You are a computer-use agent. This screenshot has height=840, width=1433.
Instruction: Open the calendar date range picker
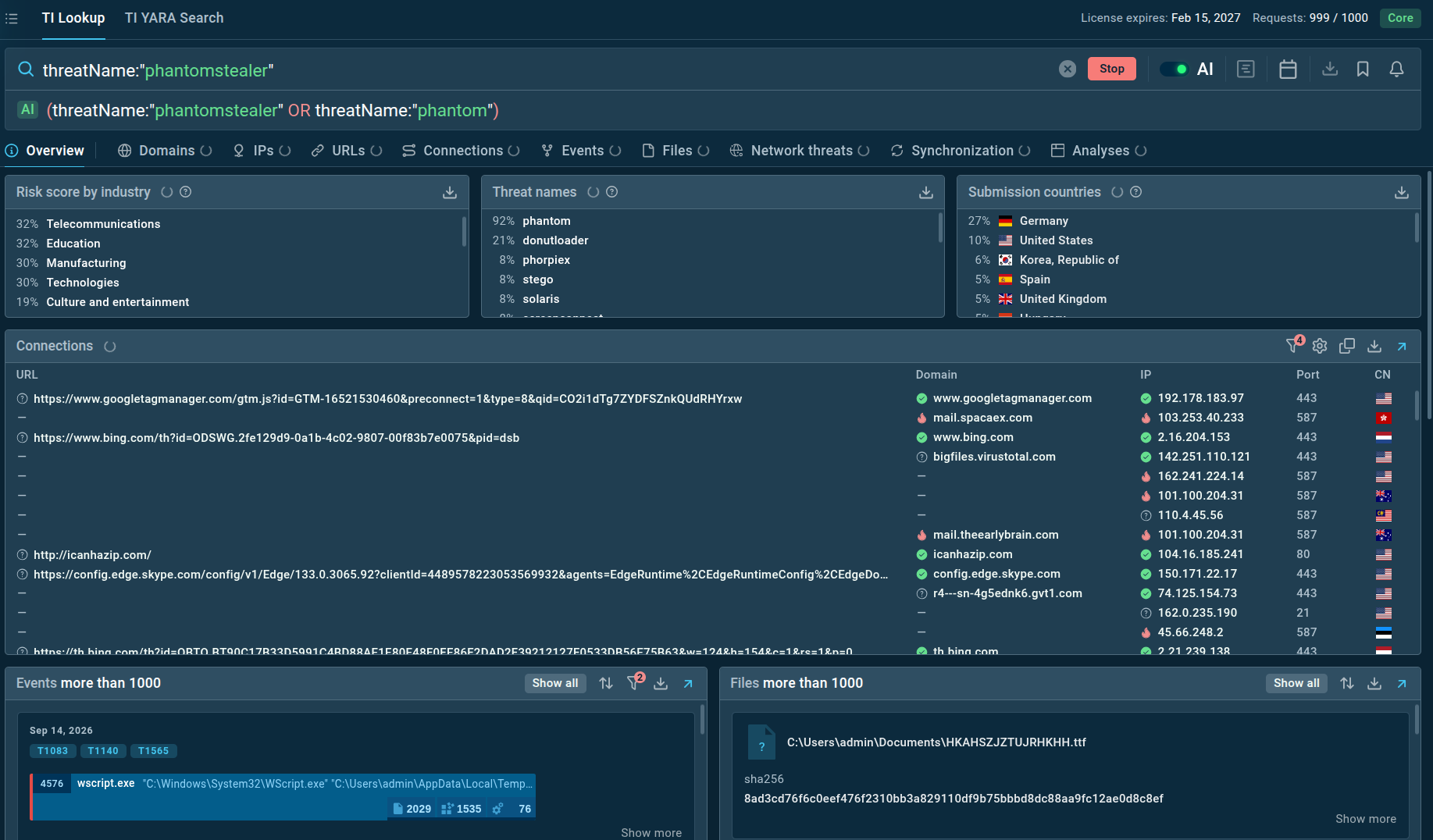1289,69
